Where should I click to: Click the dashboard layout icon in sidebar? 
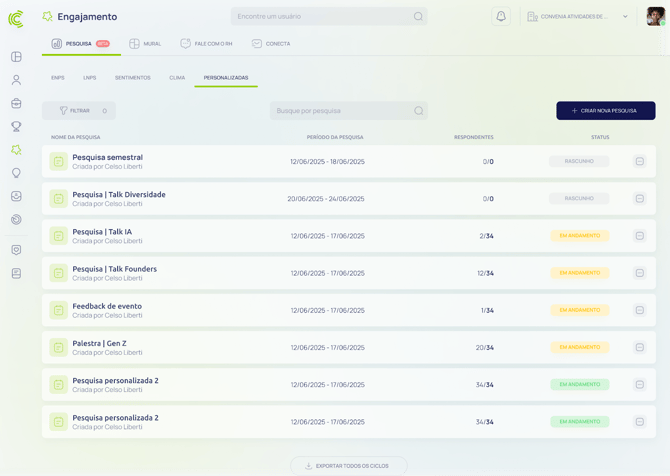16,57
